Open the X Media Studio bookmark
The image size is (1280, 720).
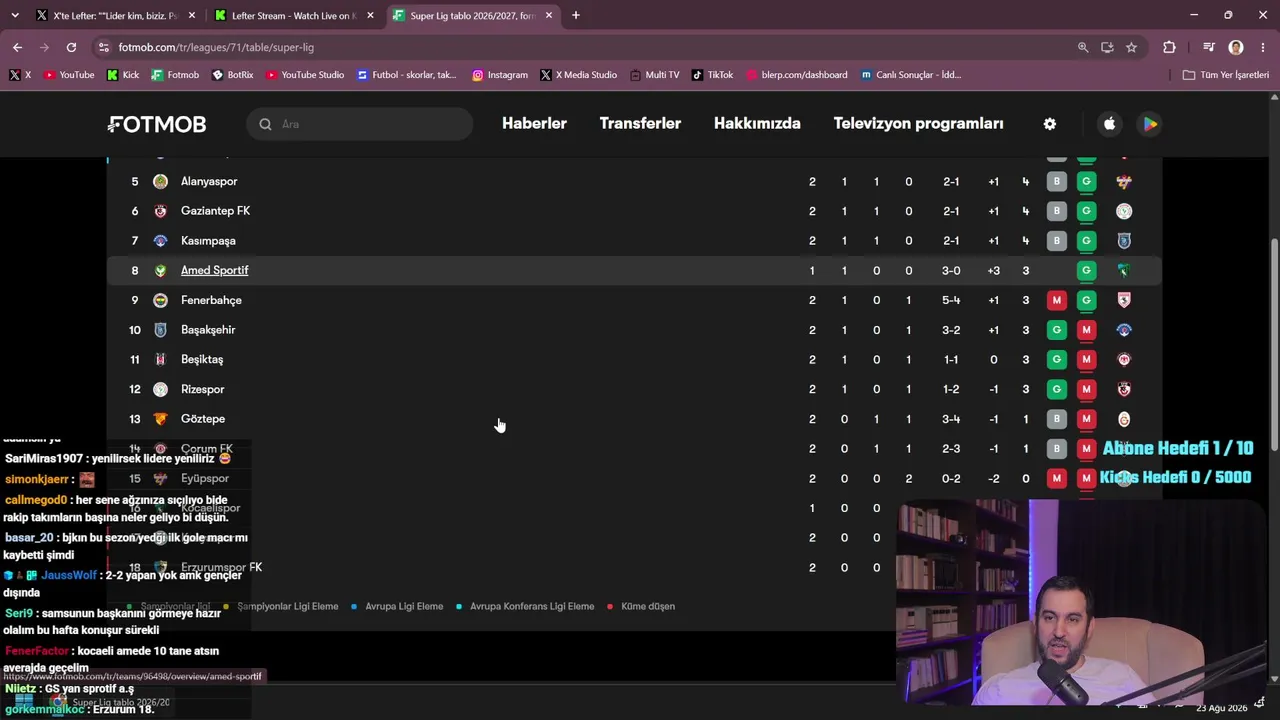tap(578, 75)
